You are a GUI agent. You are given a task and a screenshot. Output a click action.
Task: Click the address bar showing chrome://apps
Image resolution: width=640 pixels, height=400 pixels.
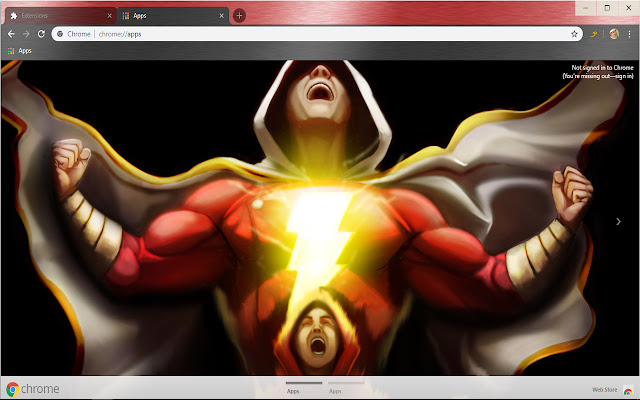tap(315, 34)
